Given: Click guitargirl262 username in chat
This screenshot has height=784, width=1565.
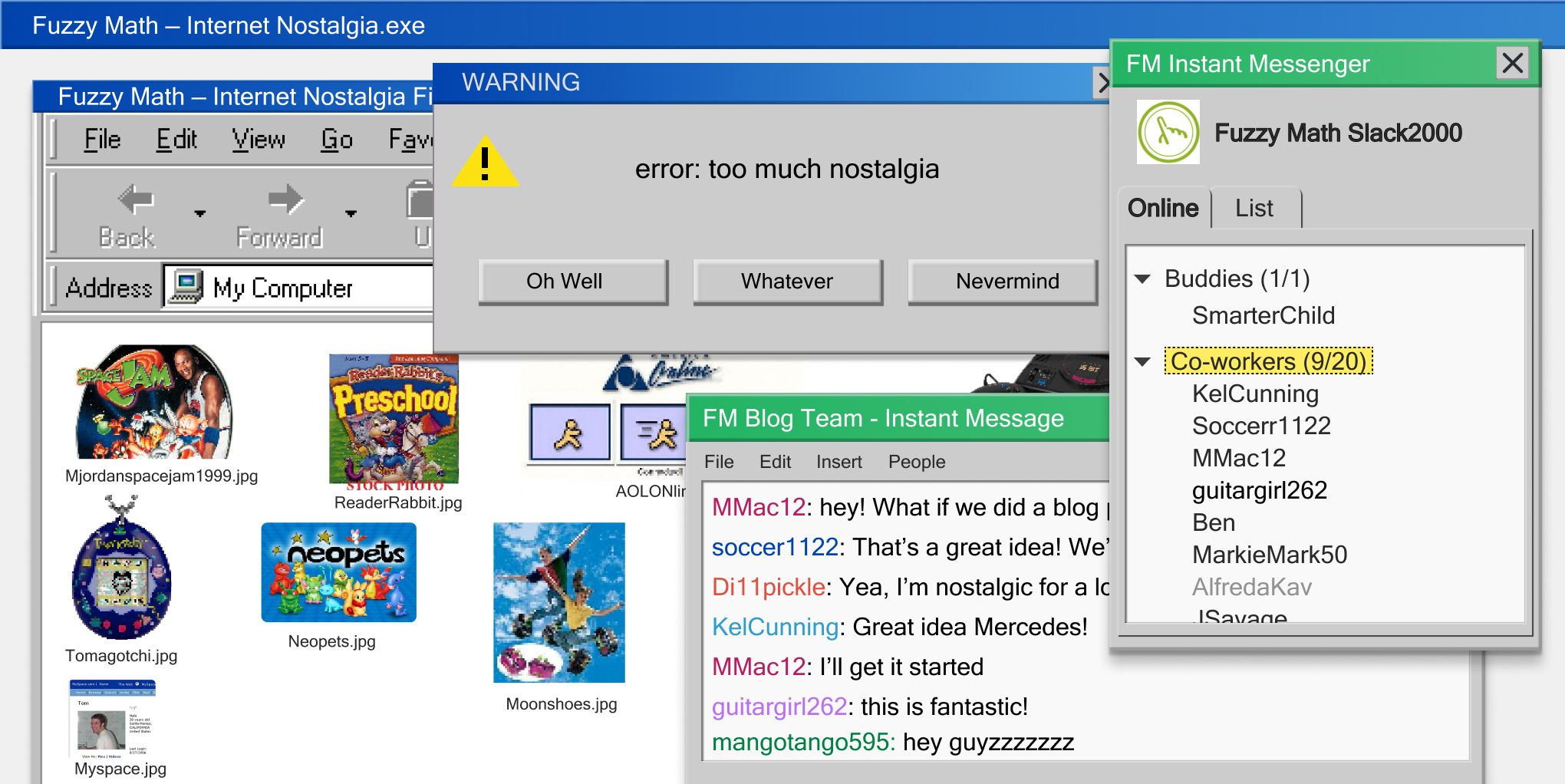Looking at the screenshot, I should (x=779, y=707).
